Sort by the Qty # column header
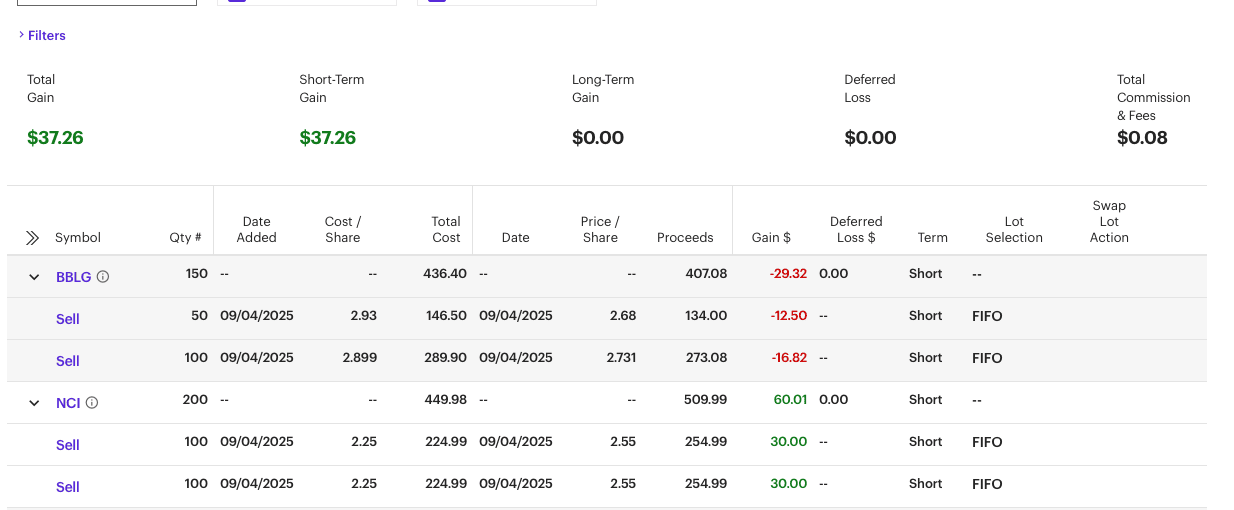Screen dimensions: 1234x510 coord(185,238)
